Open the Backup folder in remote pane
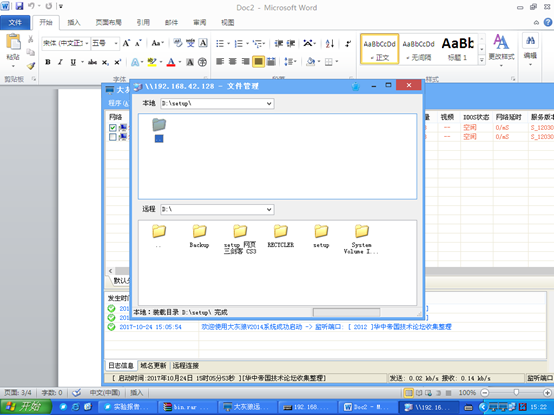The image size is (554, 415). [199, 236]
